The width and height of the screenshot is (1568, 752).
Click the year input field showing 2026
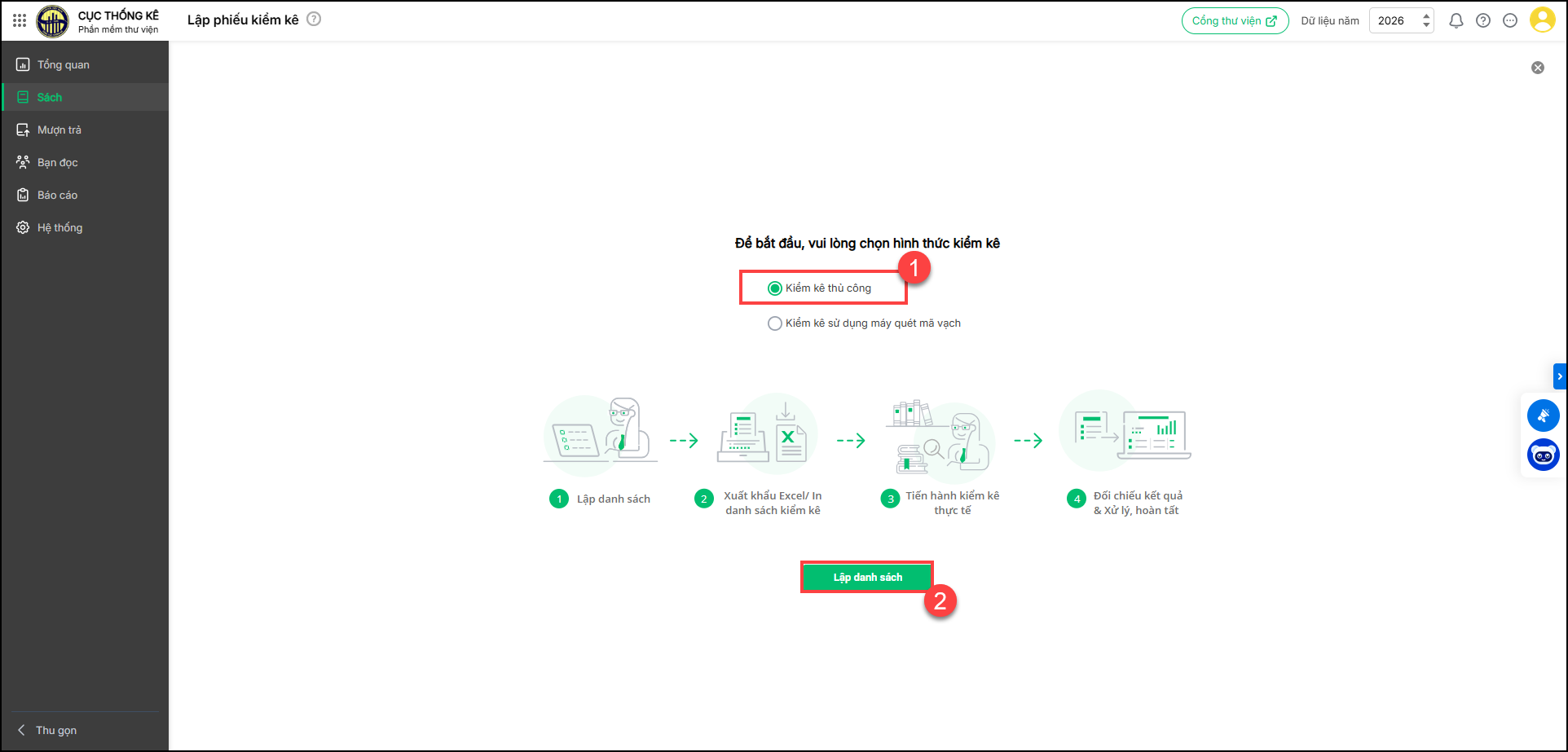point(1394,21)
